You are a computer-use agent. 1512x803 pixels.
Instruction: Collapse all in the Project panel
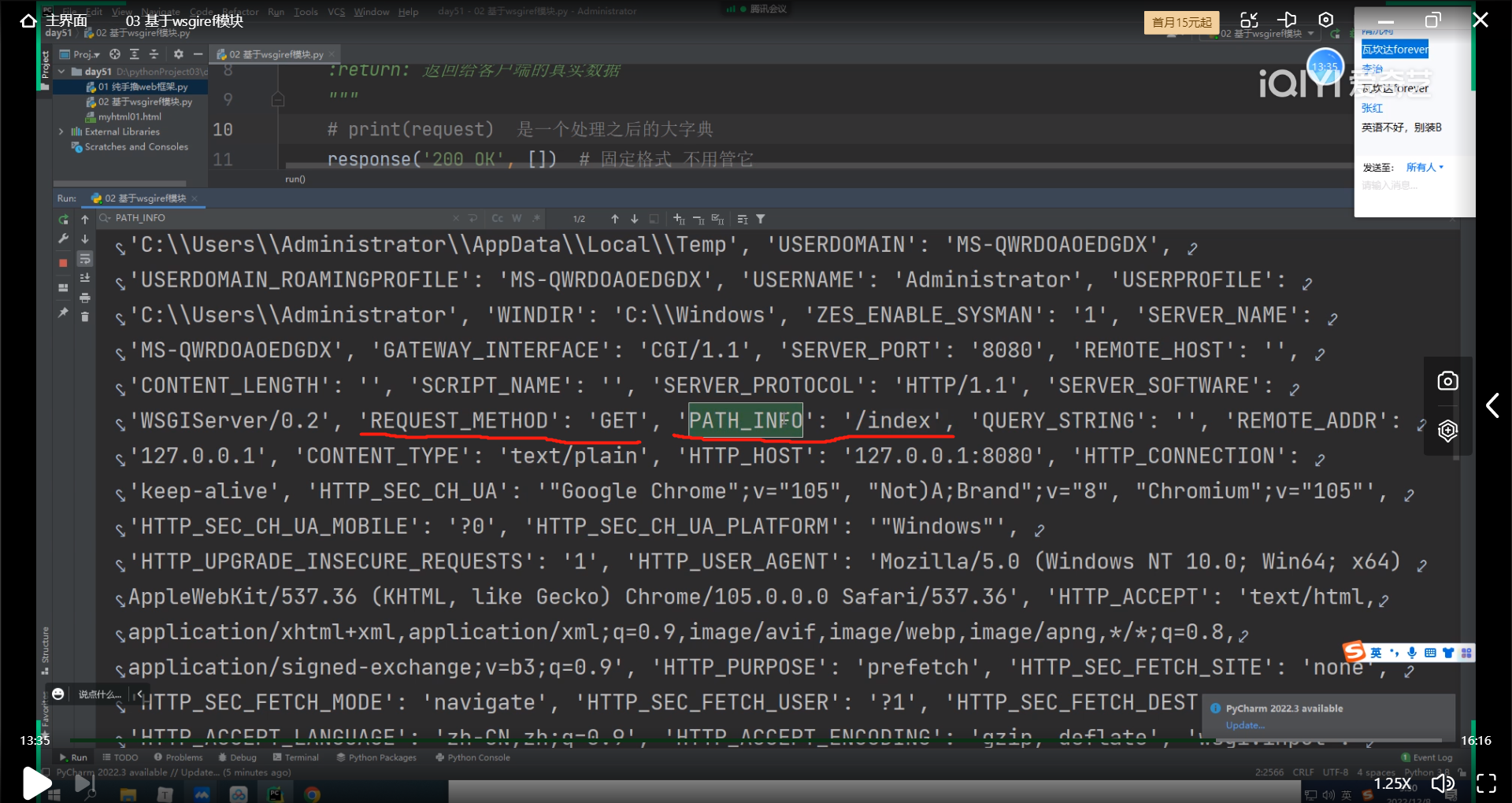coord(154,54)
